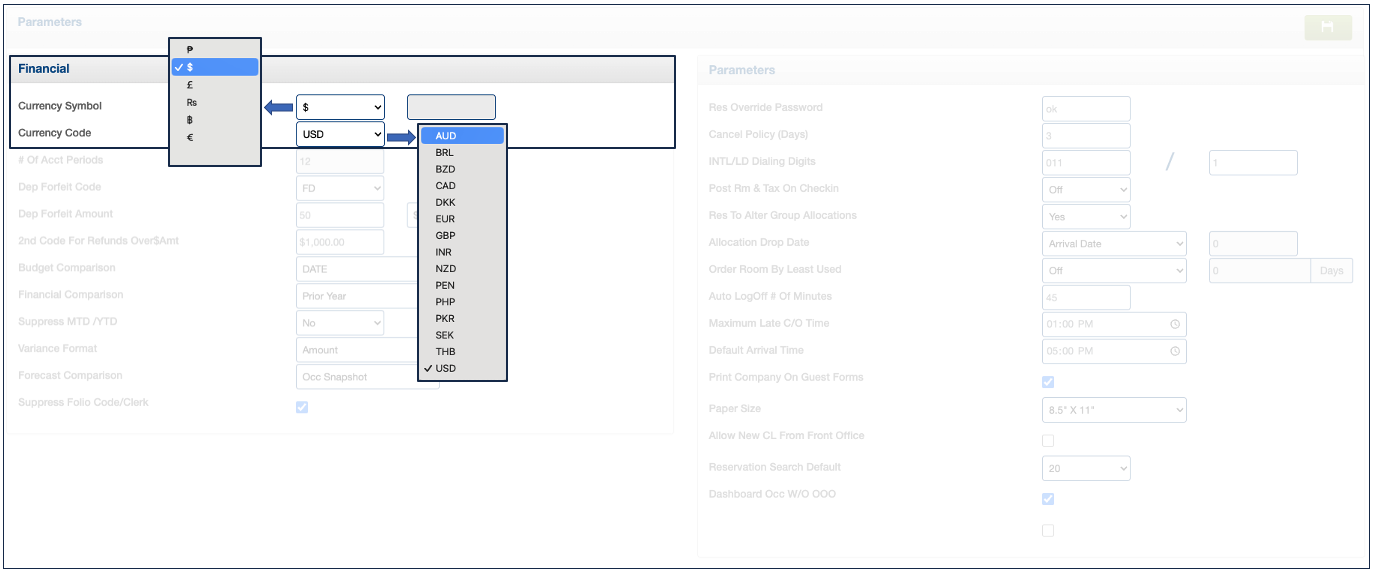The width and height of the screenshot is (1375, 573).
Task: Click clock icon in Default Arrival Time
Action: [x=1175, y=351]
